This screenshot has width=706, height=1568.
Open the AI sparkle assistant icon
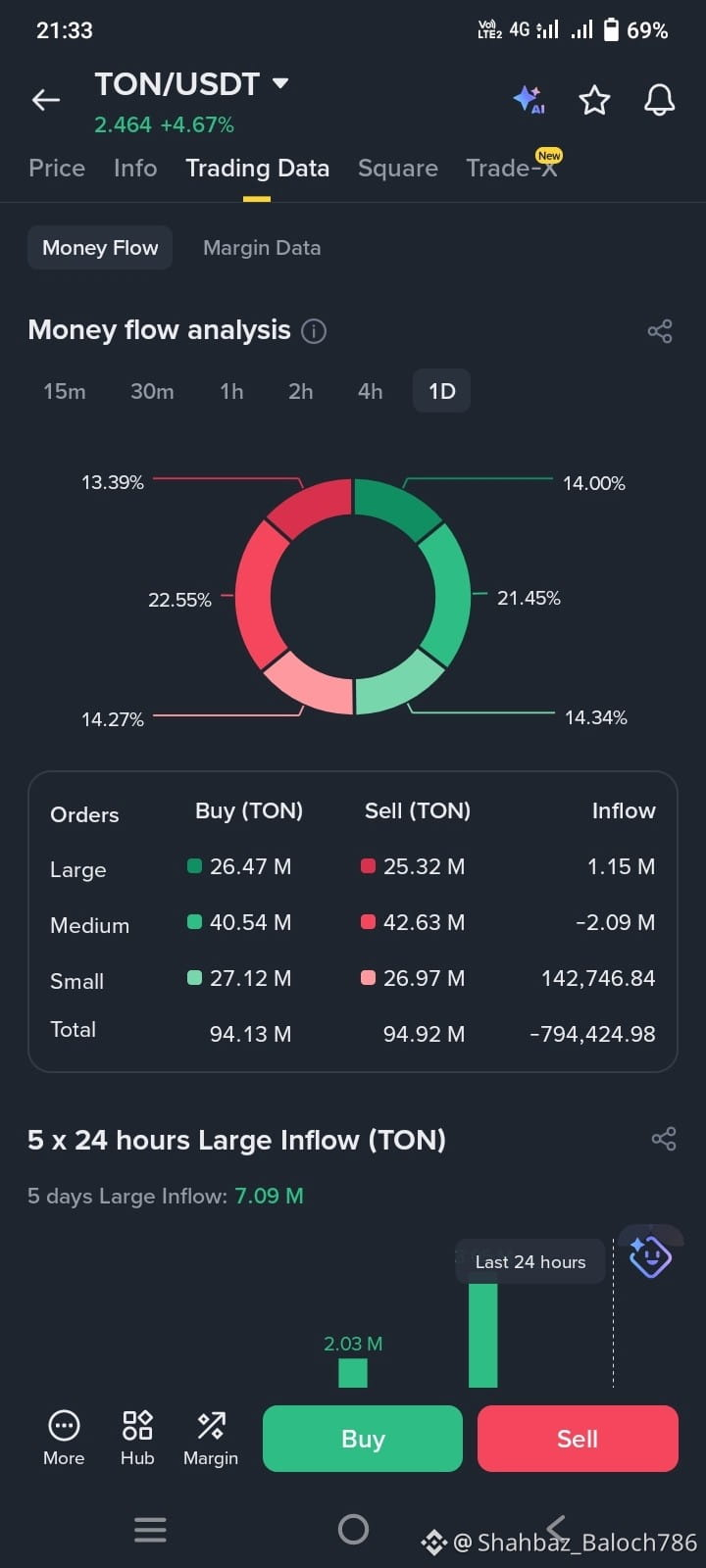coord(529,100)
